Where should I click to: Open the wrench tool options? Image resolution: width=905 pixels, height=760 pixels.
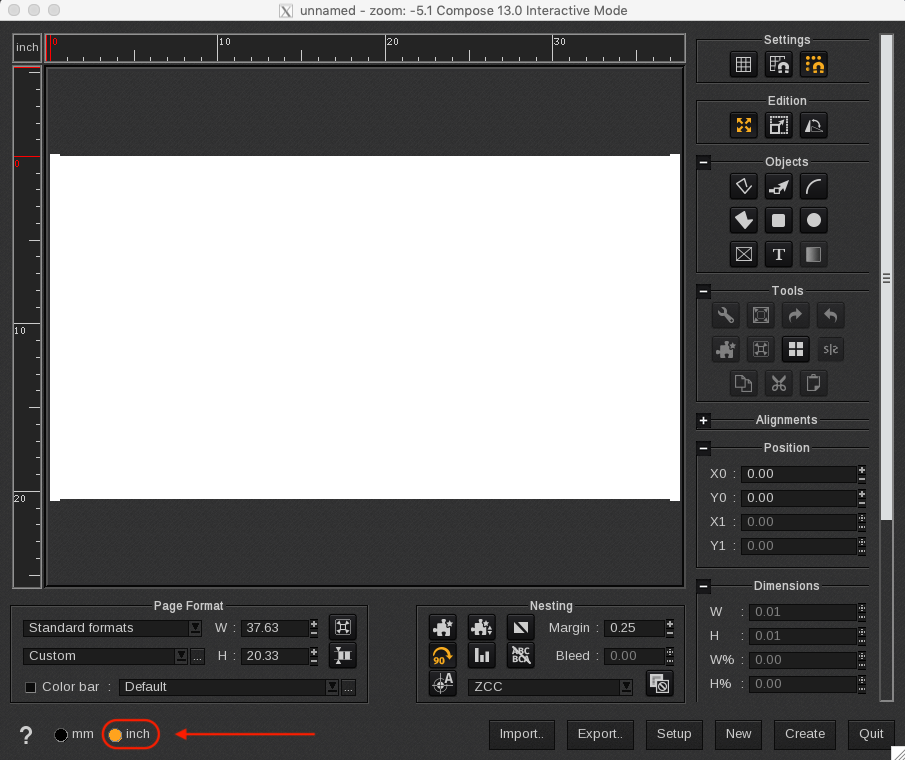(725, 315)
